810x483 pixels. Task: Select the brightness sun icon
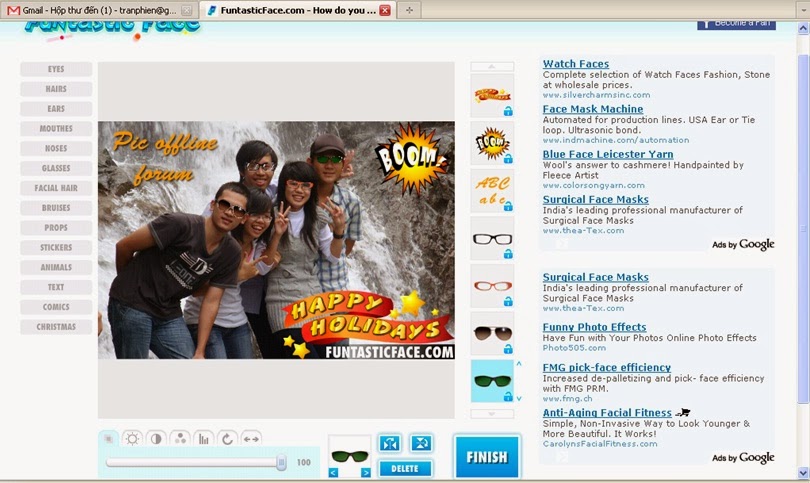(132, 439)
